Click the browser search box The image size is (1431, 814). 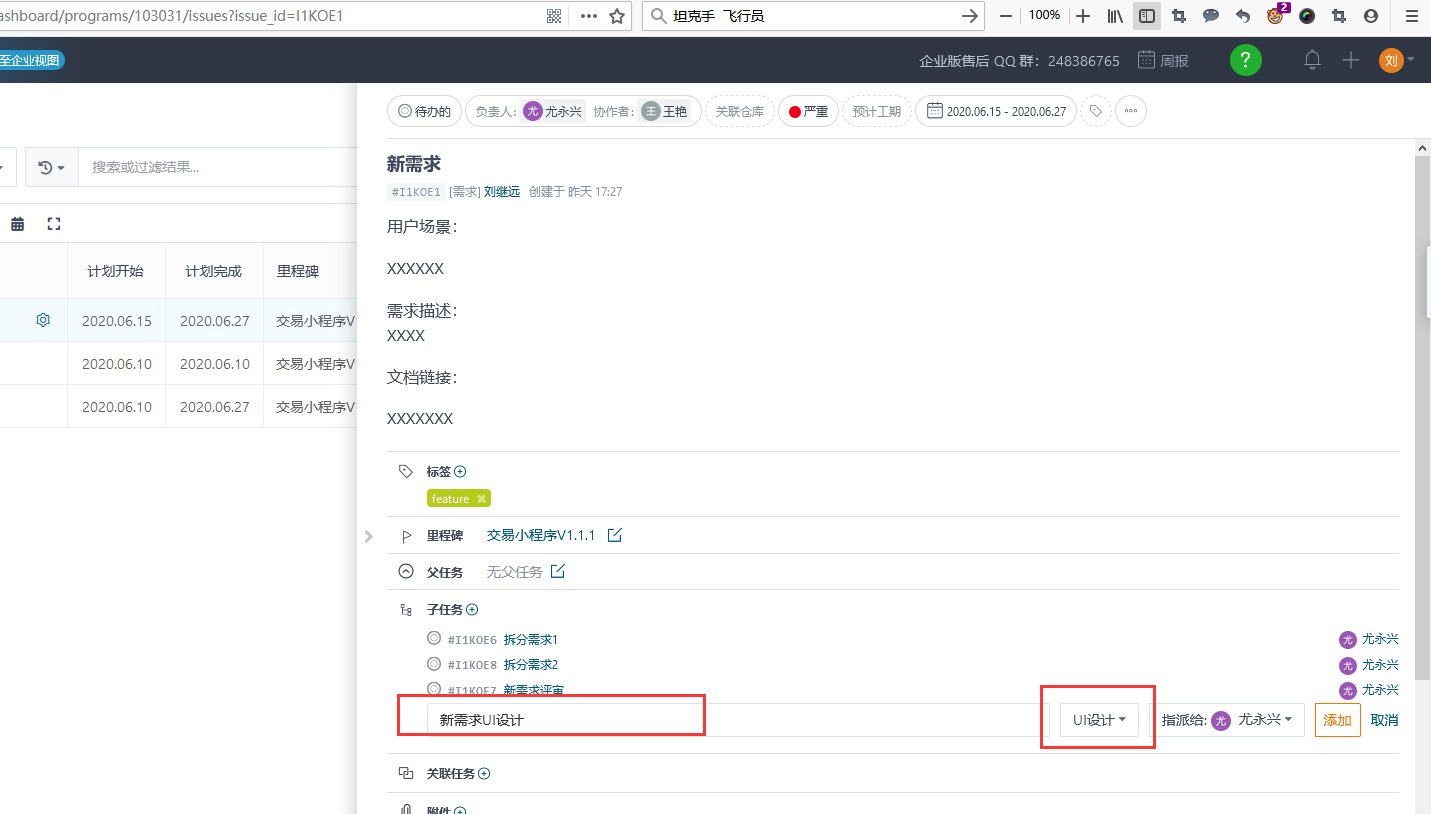pos(815,16)
